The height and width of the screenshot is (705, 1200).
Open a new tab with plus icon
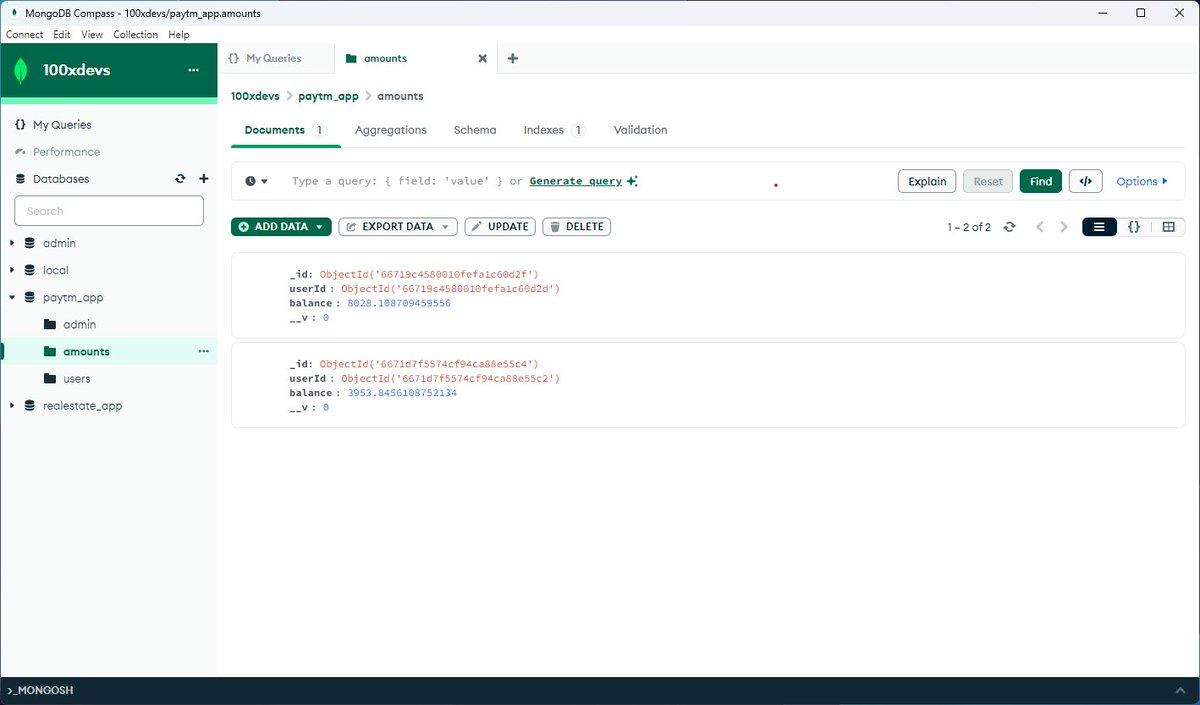point(513,59)
